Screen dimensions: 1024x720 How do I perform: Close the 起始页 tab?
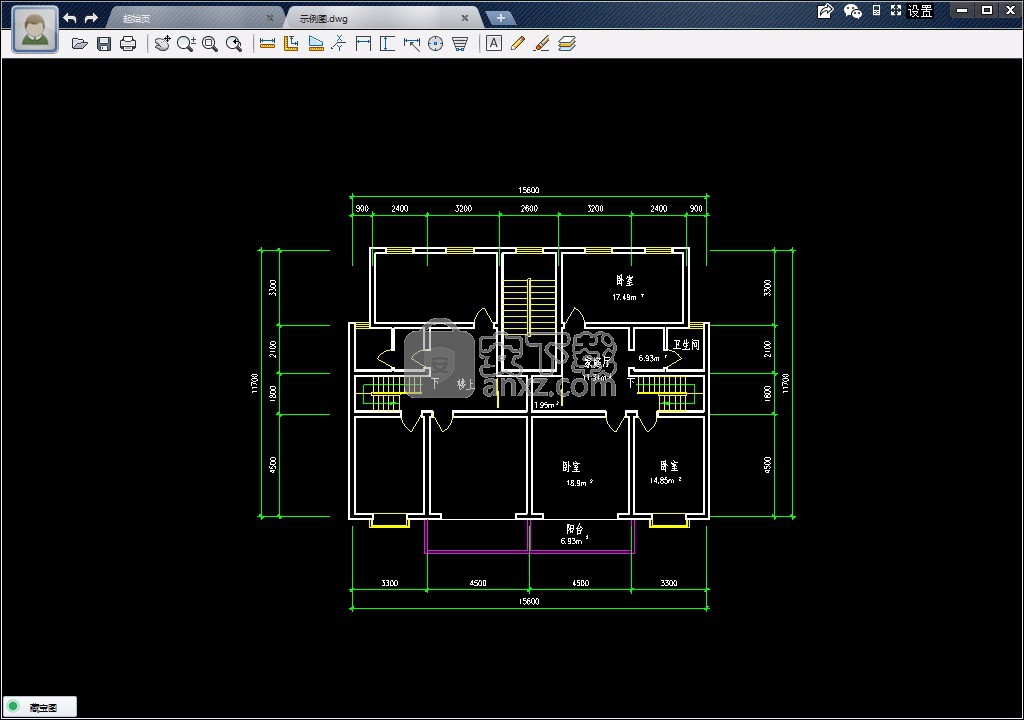(270, 18)
